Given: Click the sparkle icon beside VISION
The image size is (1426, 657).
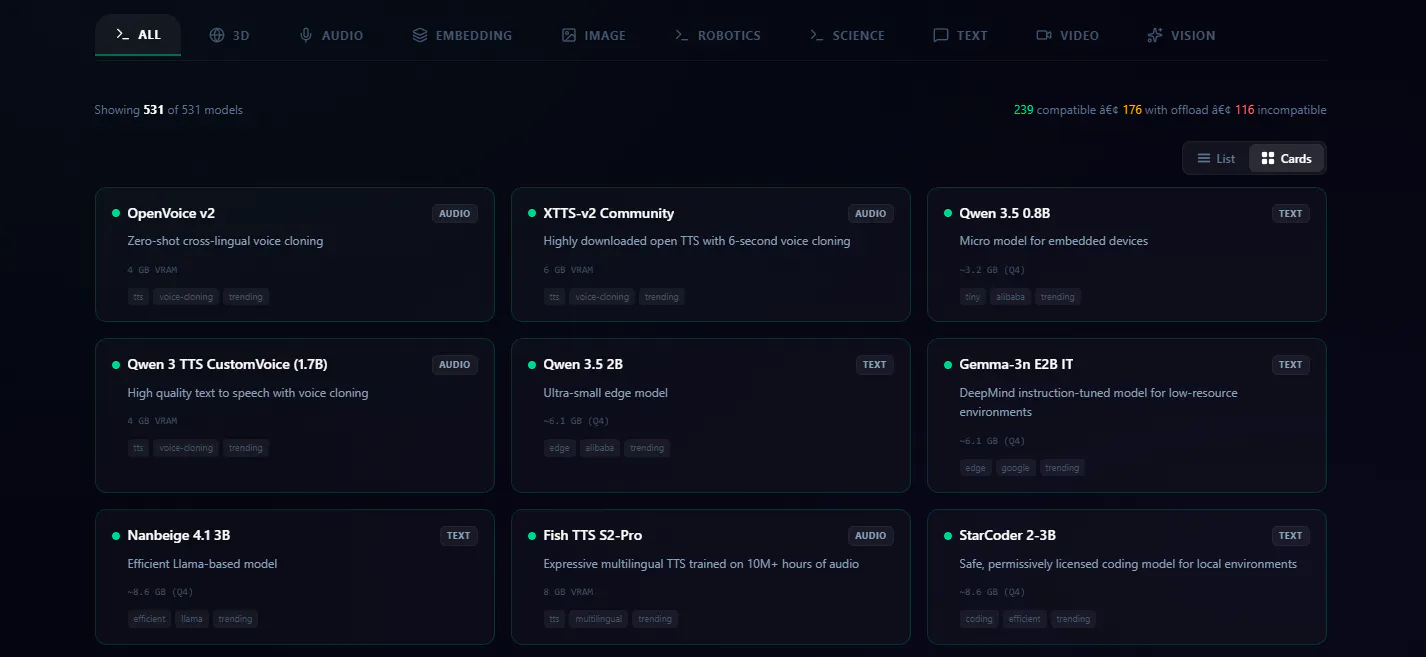Looking at the screenshot, I should [1155, 35].
